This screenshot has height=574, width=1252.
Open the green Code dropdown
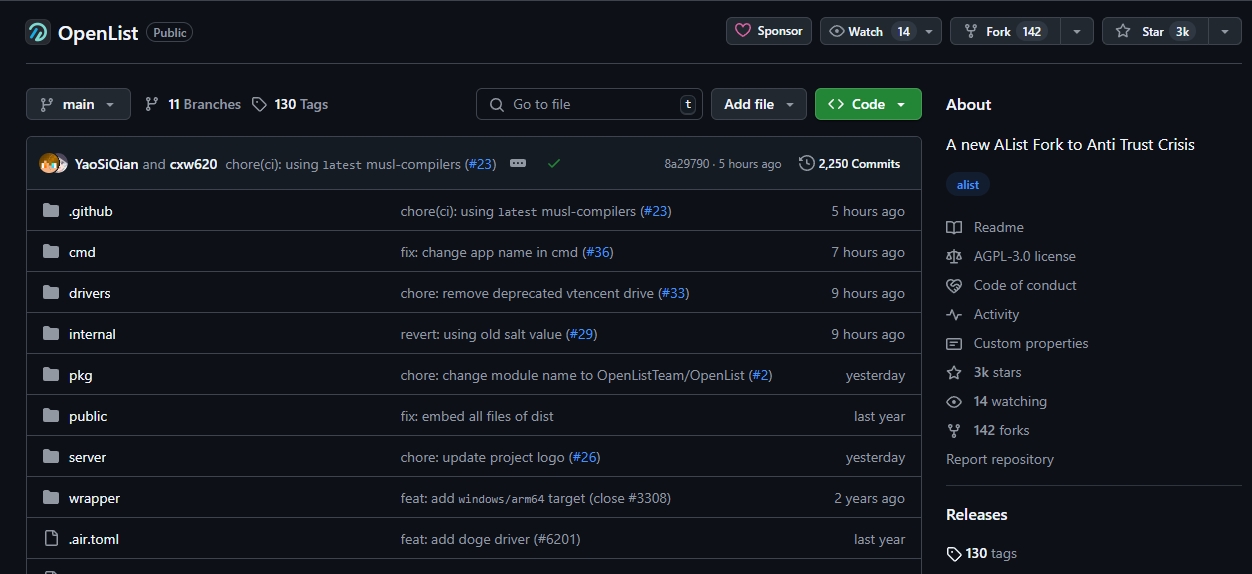pos(867,104)
